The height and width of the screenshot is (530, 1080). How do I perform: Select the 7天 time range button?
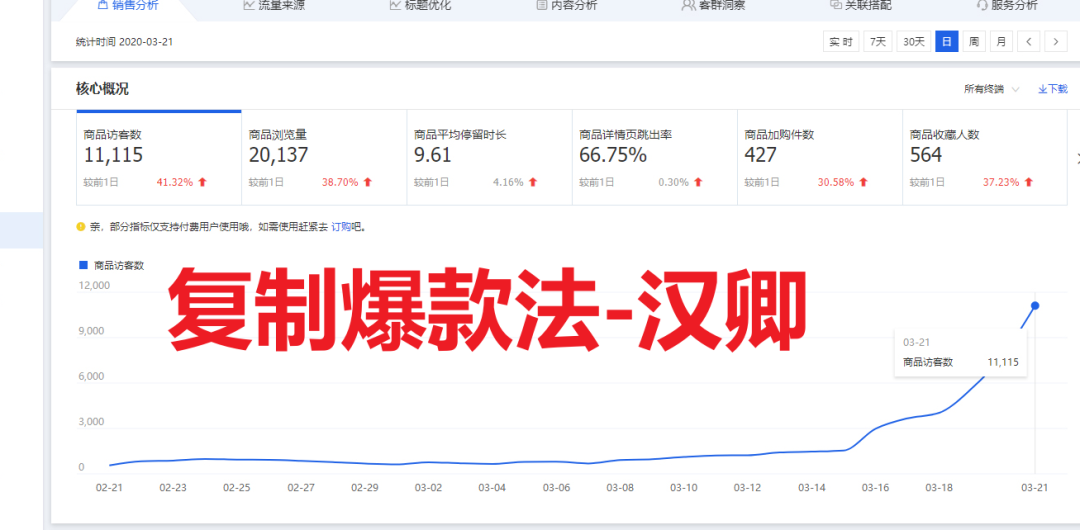878,41
